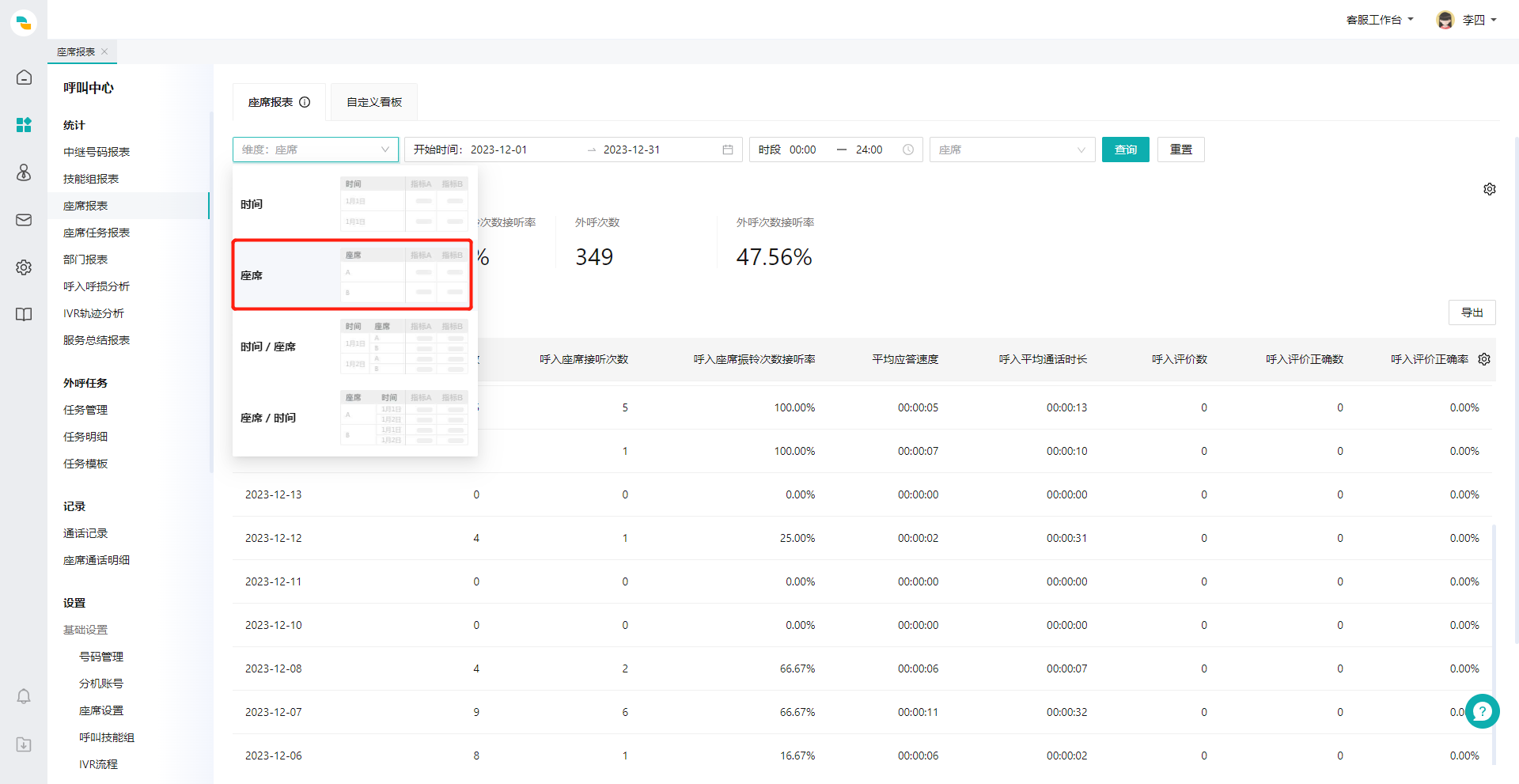The image size is (1519, 784).
Task: Click the 2023-12-13 row date cell
Action: point(273,494)
